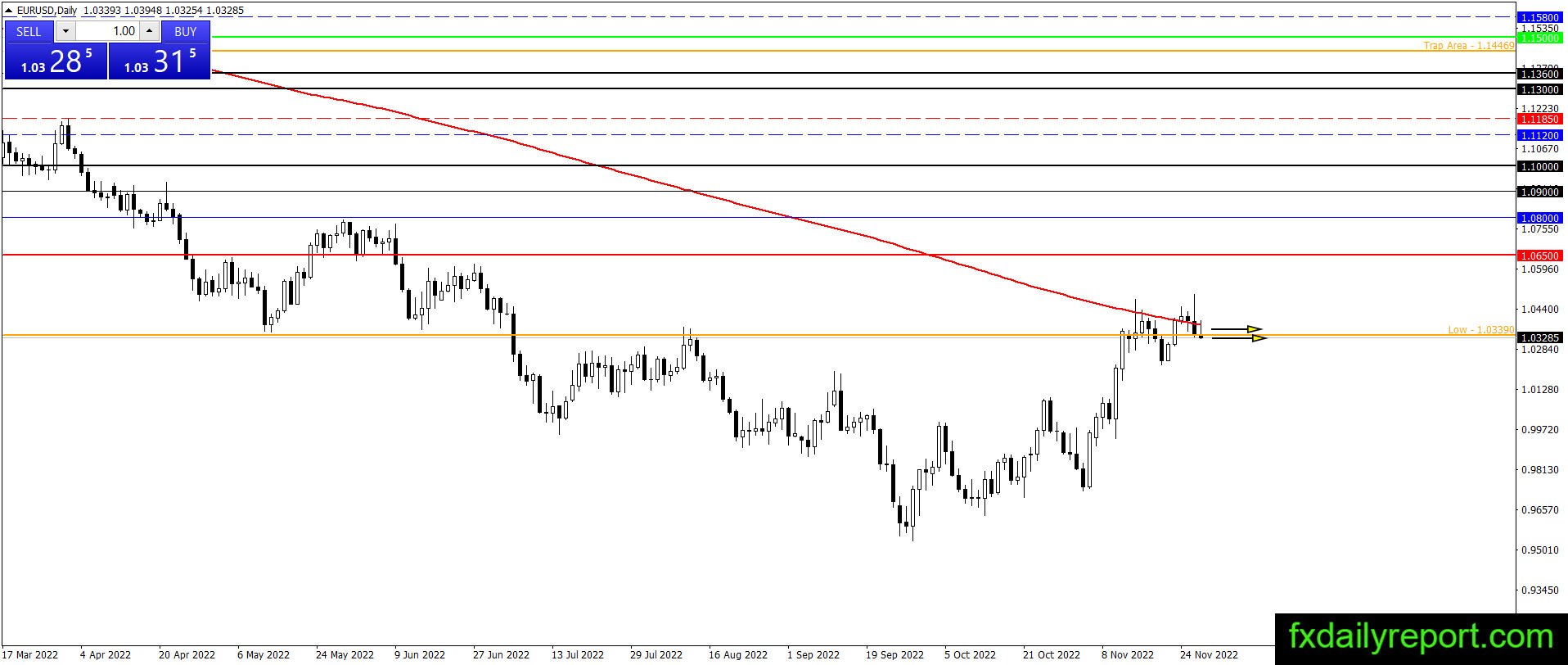Select the red 1.11850 price label
Screen dimensions: 1568x665
coord(1539,119)
